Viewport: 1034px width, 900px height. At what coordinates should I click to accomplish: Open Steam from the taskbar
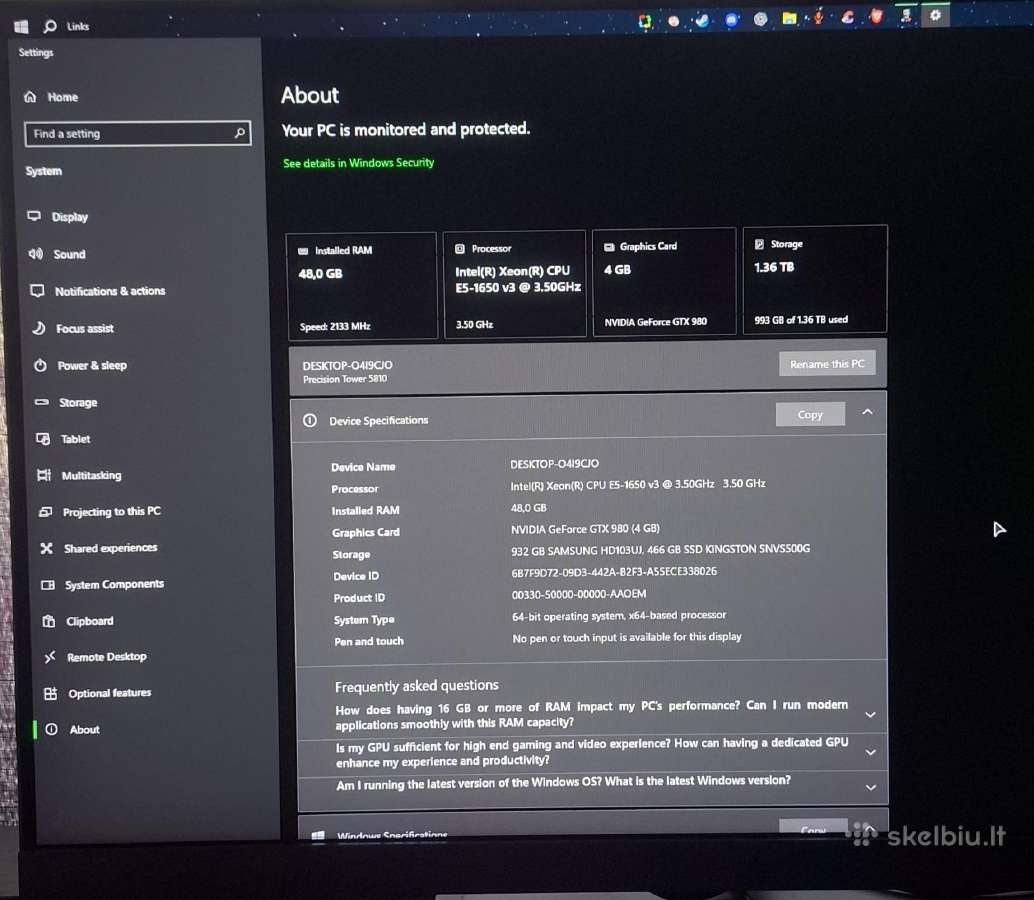click(x=702, y=20)
